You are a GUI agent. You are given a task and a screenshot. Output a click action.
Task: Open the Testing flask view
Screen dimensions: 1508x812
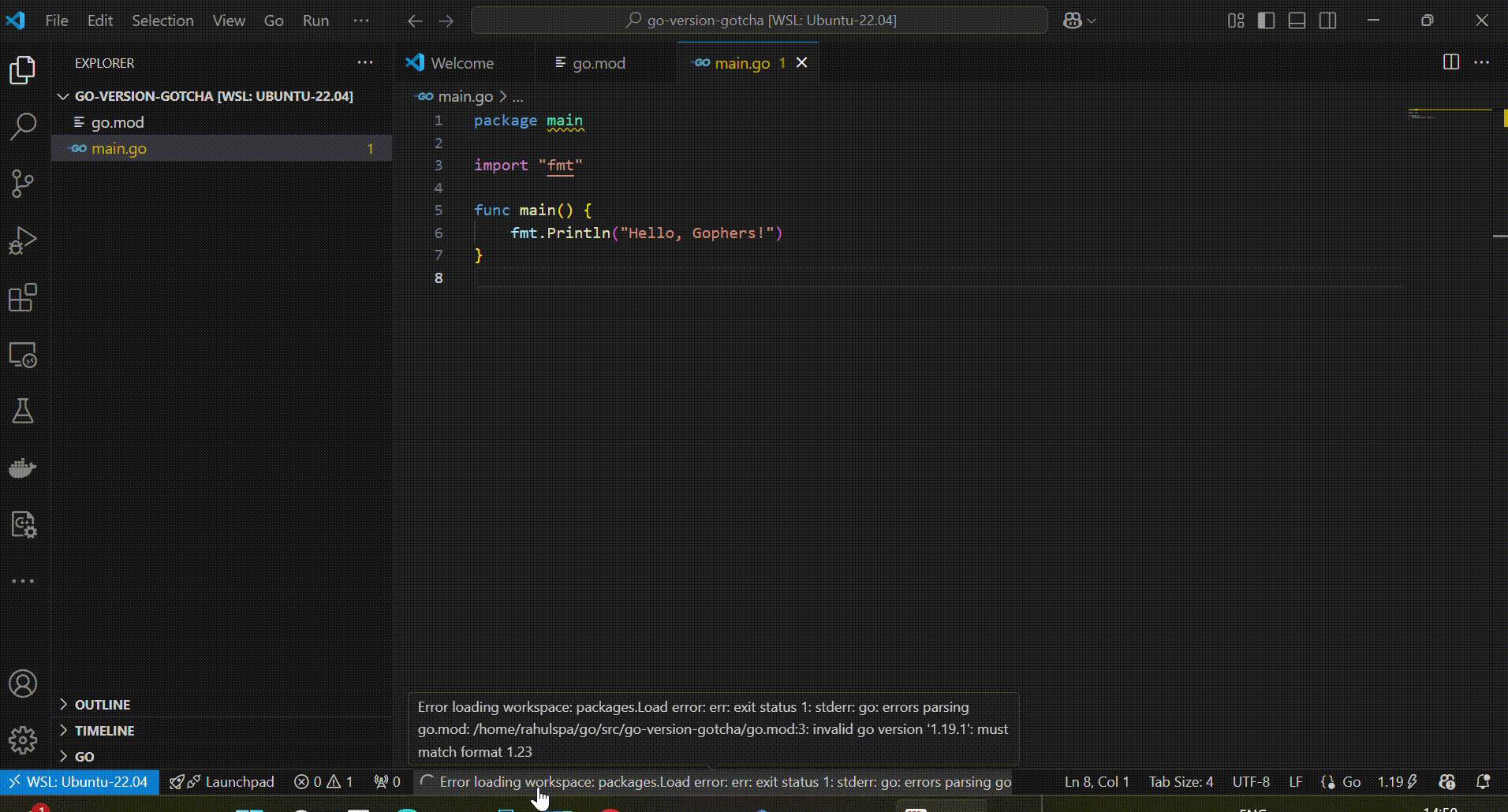pos(23,411)
